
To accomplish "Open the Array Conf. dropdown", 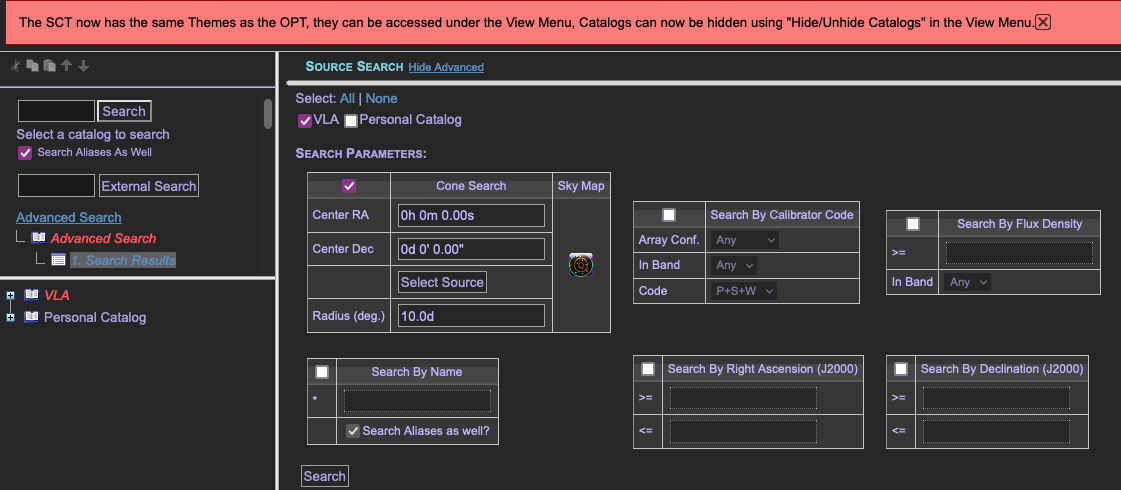I will click(744, 240).
